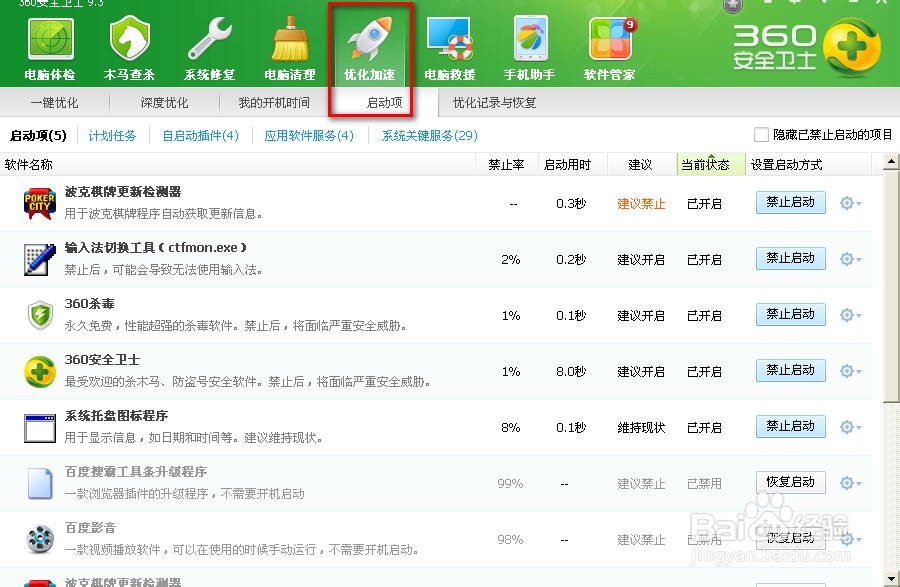Click 禁止启动 for 360杀毒

pos(791,314)
